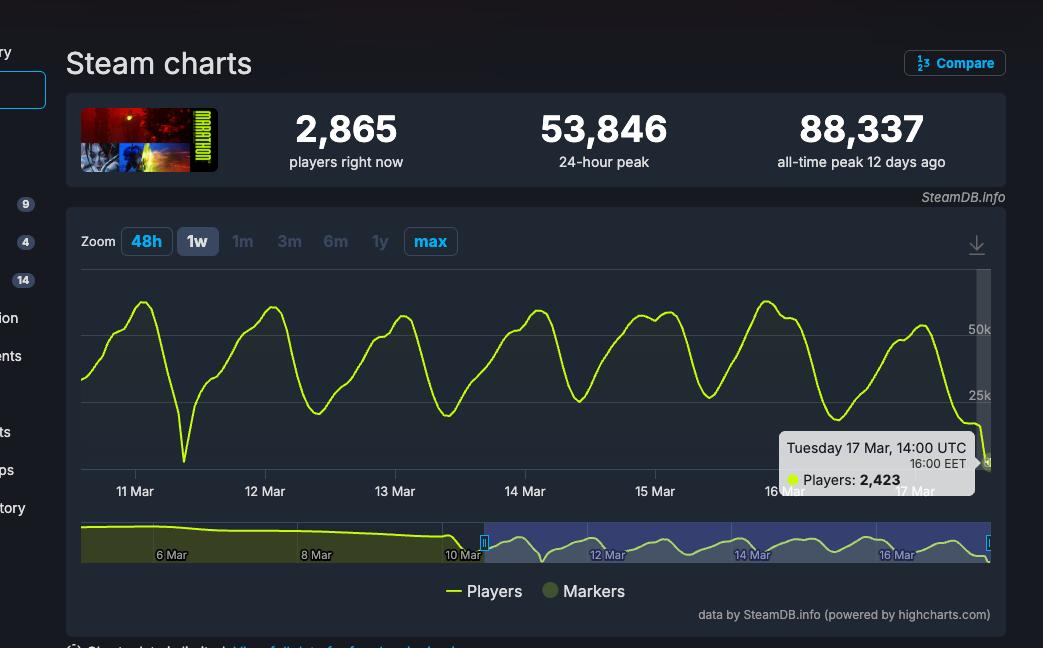Click the sidebar badge showing 14

pyautogui.click(x=23, y=280)
